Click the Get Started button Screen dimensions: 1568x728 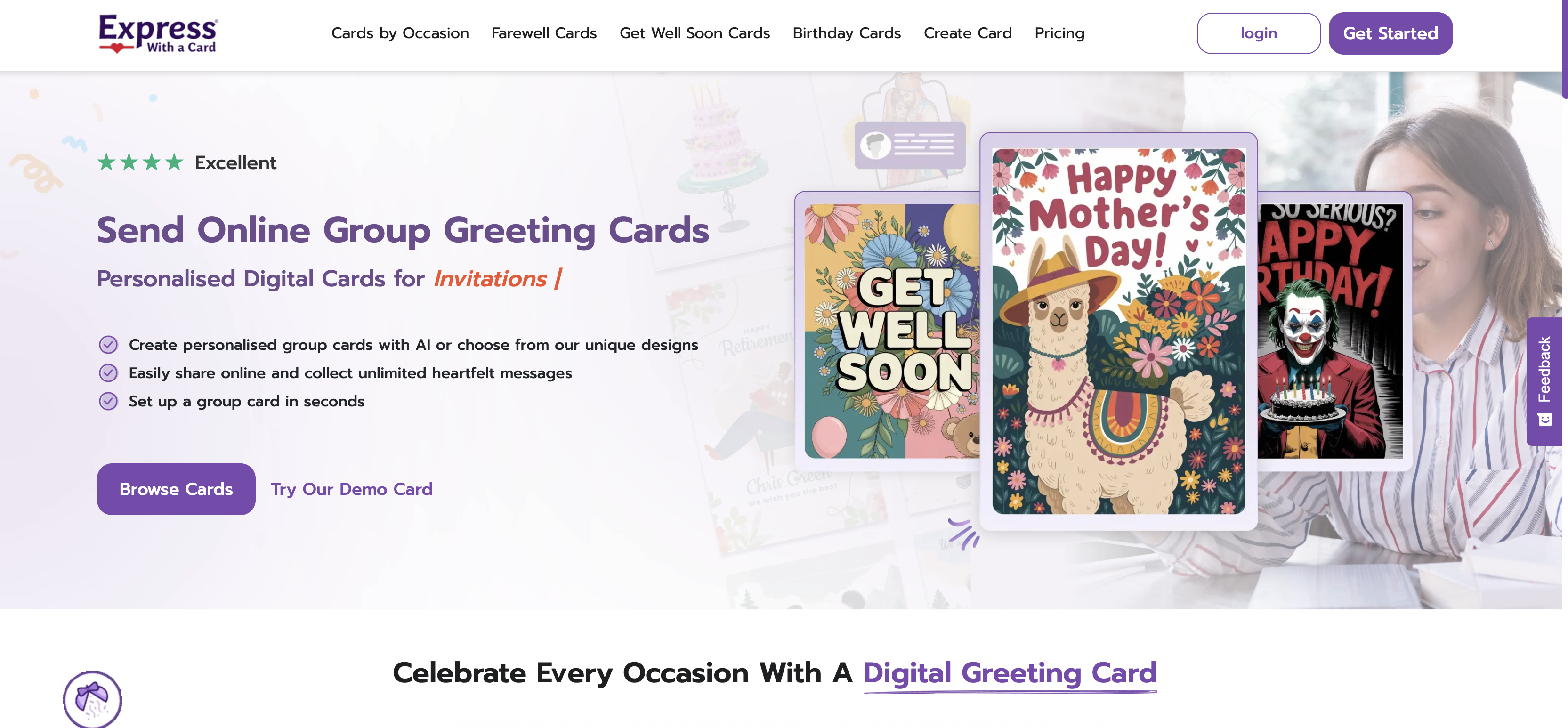click(x=1390, y=33)
